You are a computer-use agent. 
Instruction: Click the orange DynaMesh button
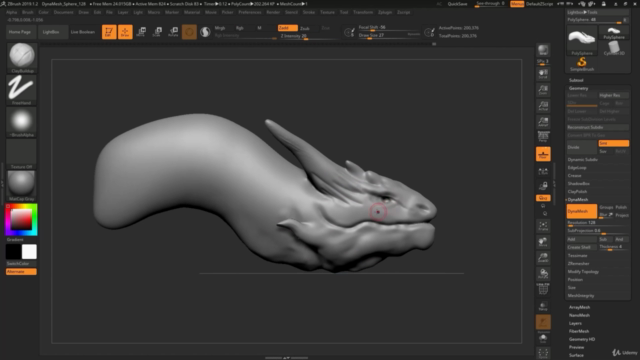click(x=582, y=211)
